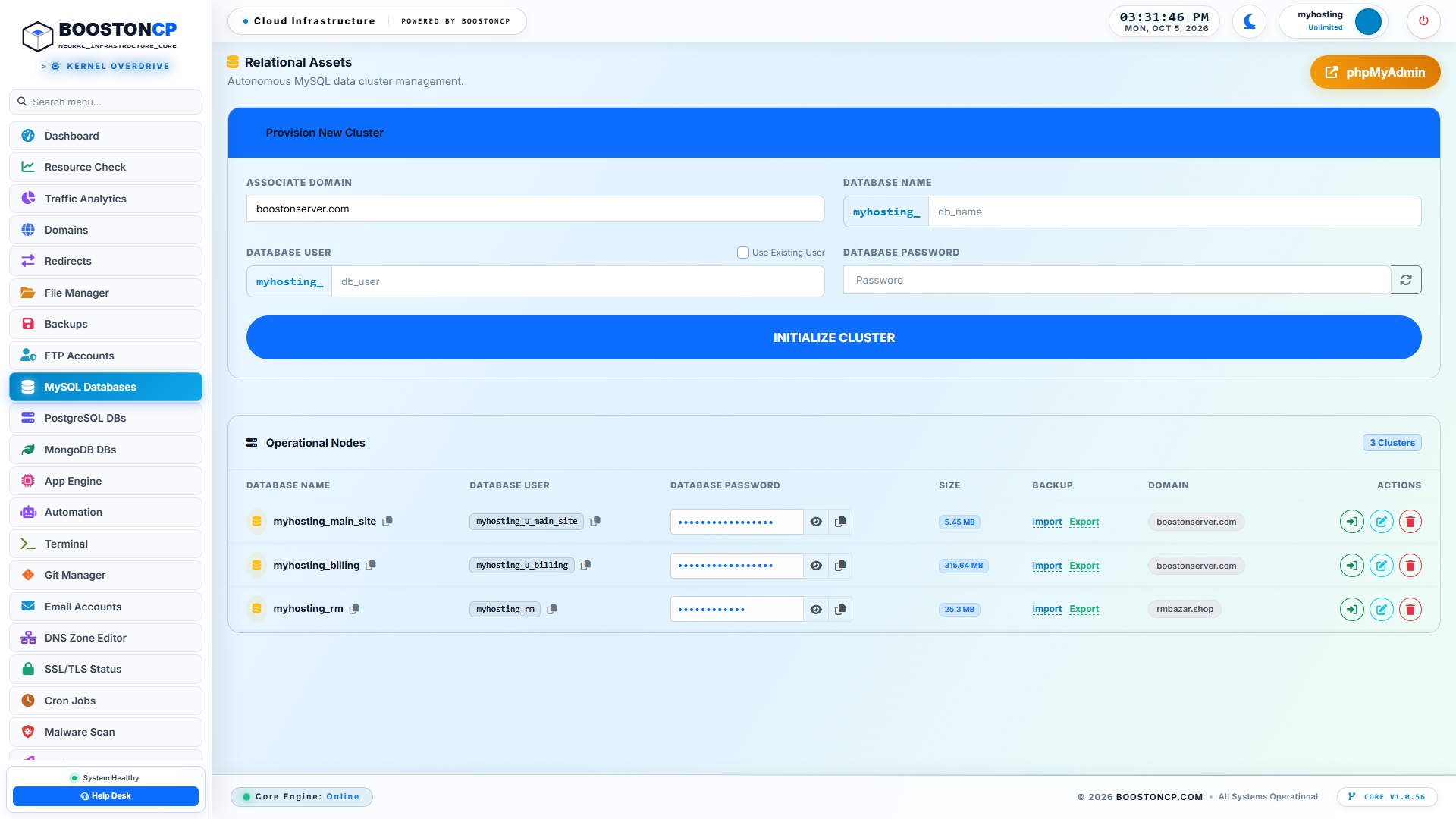Viewport: 1456px width, 819px height.
Task: Copy password for myhosting_rm row
Action: (x=840, y=610)
